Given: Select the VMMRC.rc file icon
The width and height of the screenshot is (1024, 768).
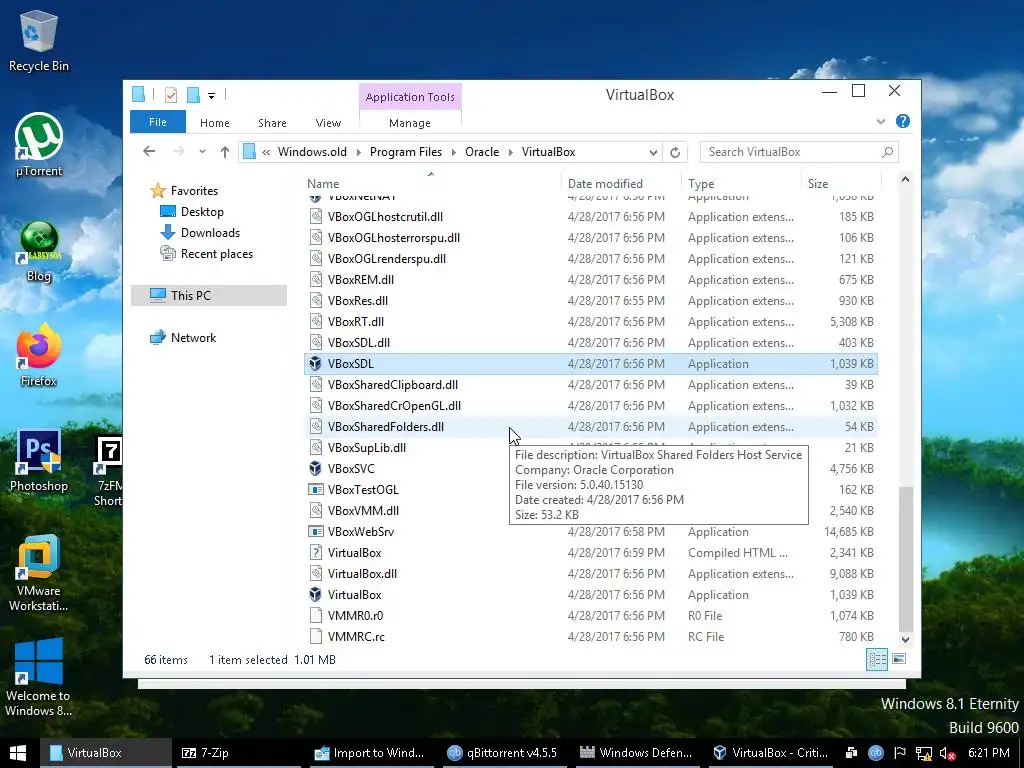Looking at the screenshot, I should click(315, 636).
